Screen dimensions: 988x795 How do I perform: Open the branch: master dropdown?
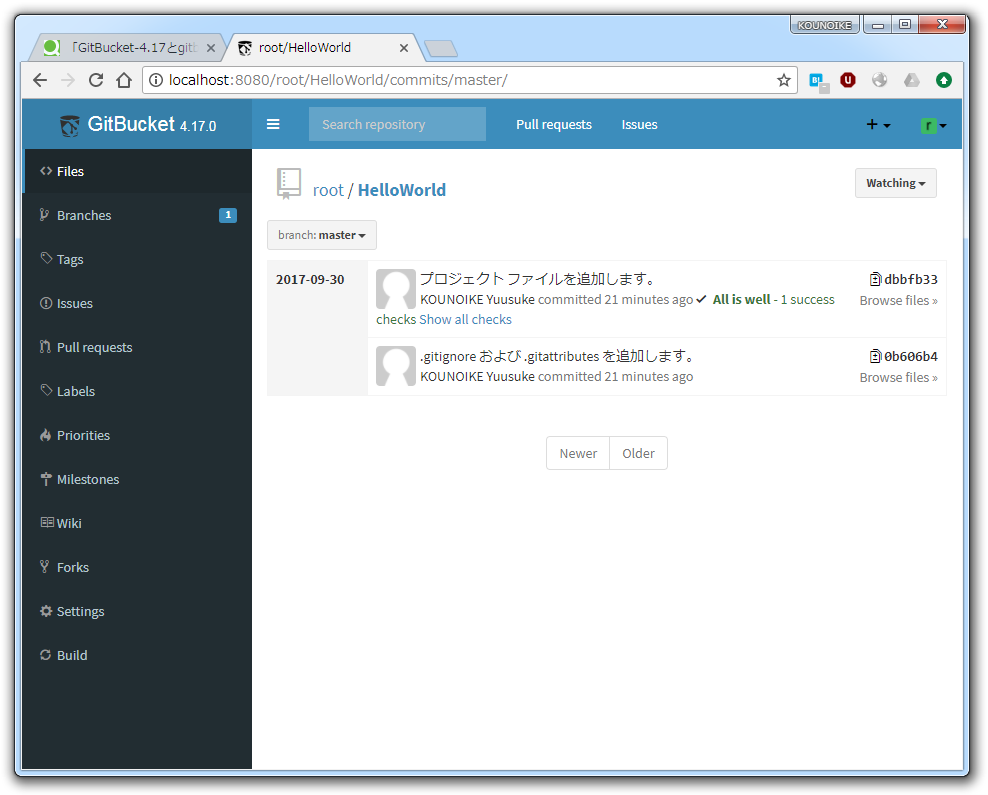pos(321,235)
